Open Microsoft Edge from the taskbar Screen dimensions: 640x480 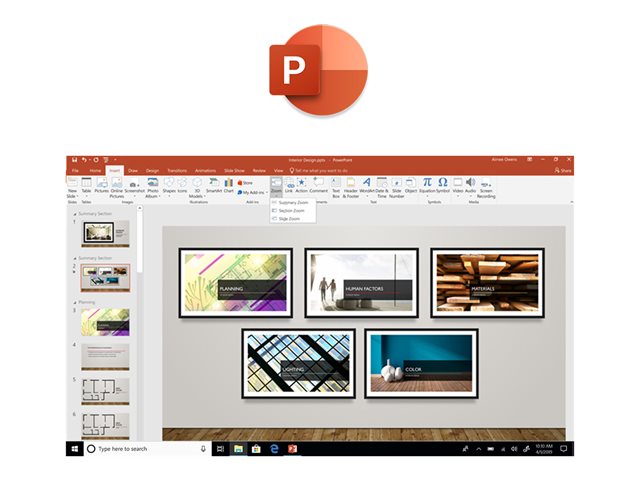274,449
